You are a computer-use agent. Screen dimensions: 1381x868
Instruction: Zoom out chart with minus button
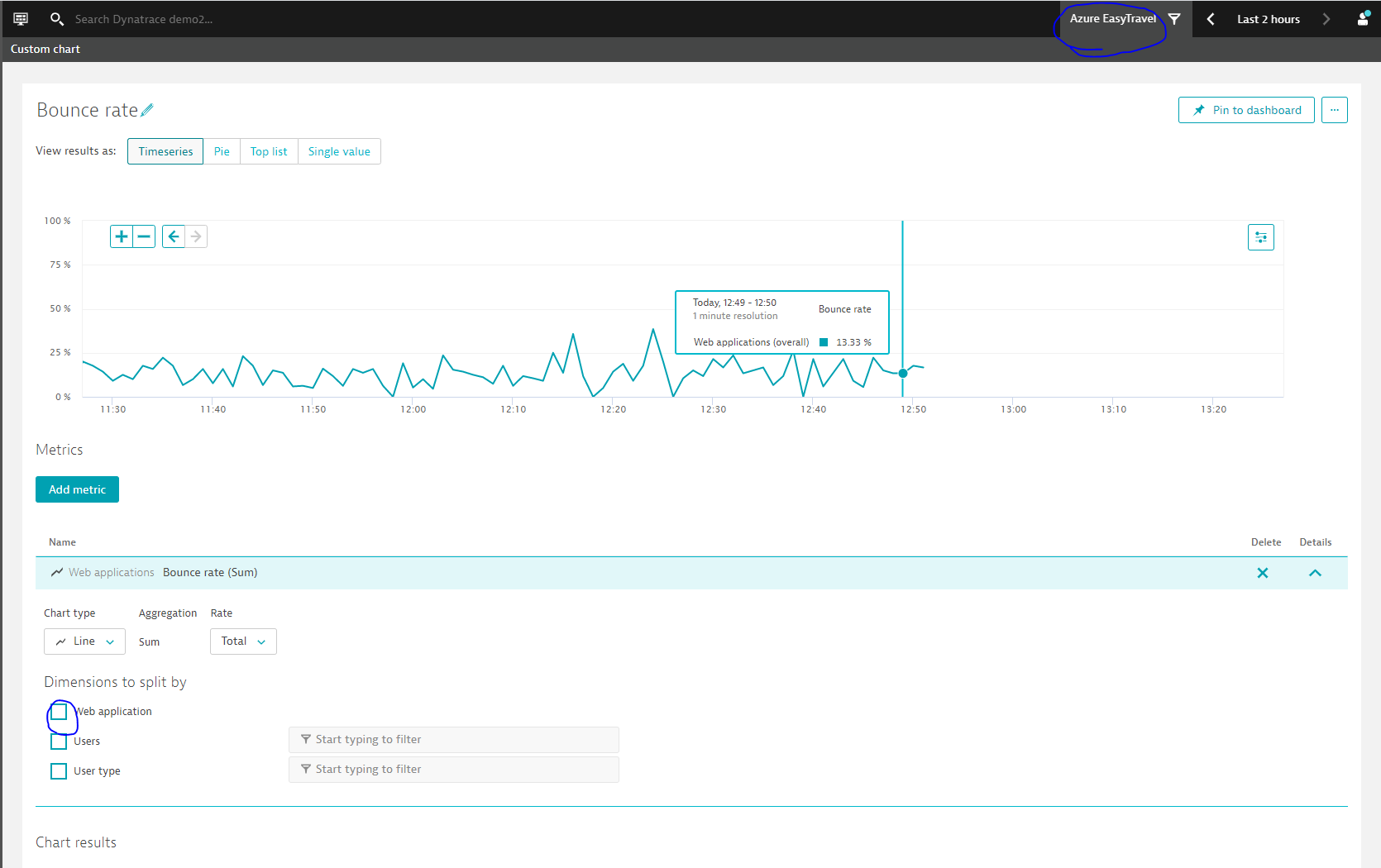(x=144, y=236)
